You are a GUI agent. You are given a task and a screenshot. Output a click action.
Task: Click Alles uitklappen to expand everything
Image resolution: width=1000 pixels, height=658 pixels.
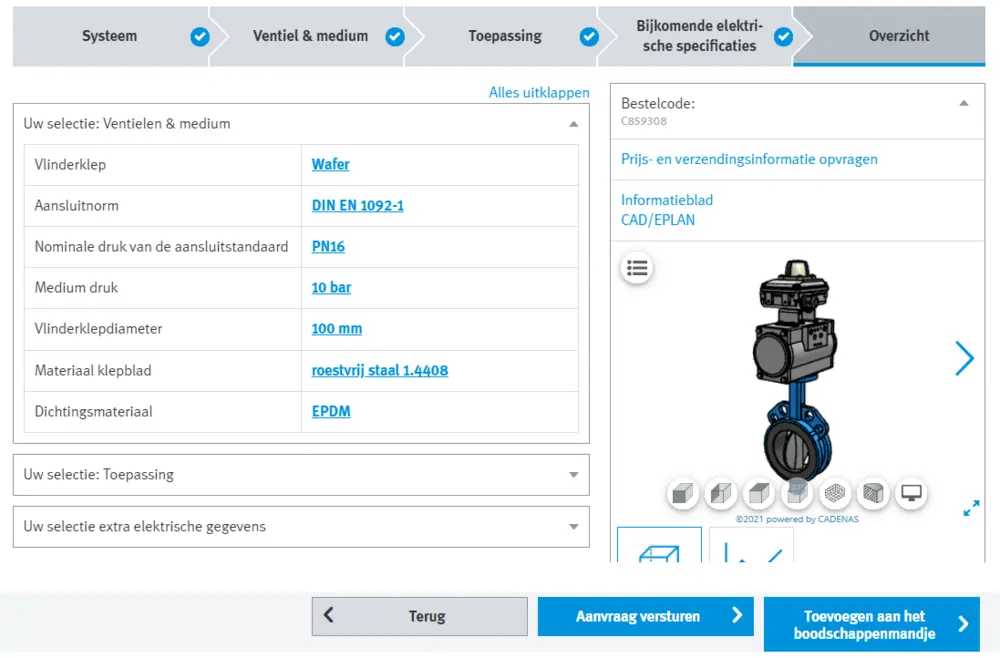click(x=538, y=92)
